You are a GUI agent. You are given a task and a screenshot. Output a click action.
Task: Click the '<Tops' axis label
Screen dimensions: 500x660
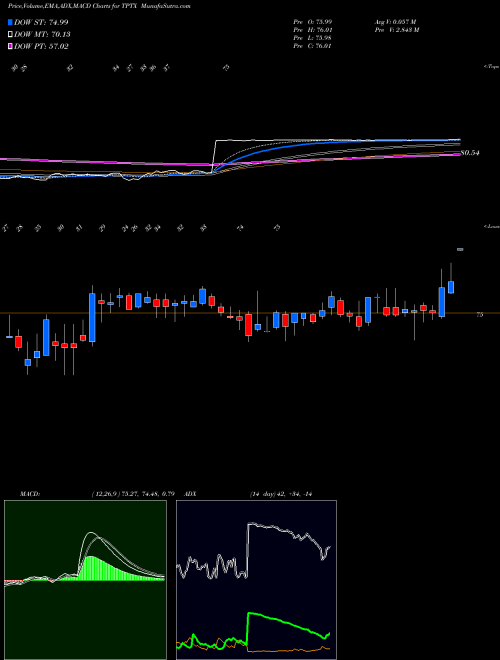491,67
